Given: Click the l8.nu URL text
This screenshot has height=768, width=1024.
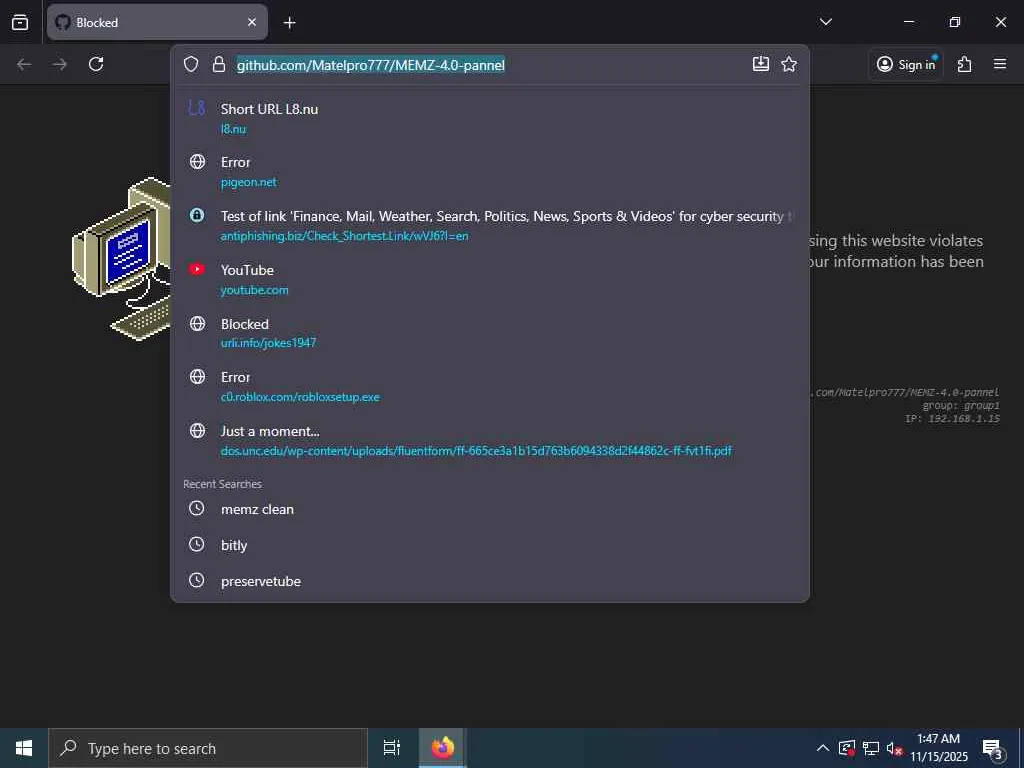Looking at the screenshot, I should [233, 129].
